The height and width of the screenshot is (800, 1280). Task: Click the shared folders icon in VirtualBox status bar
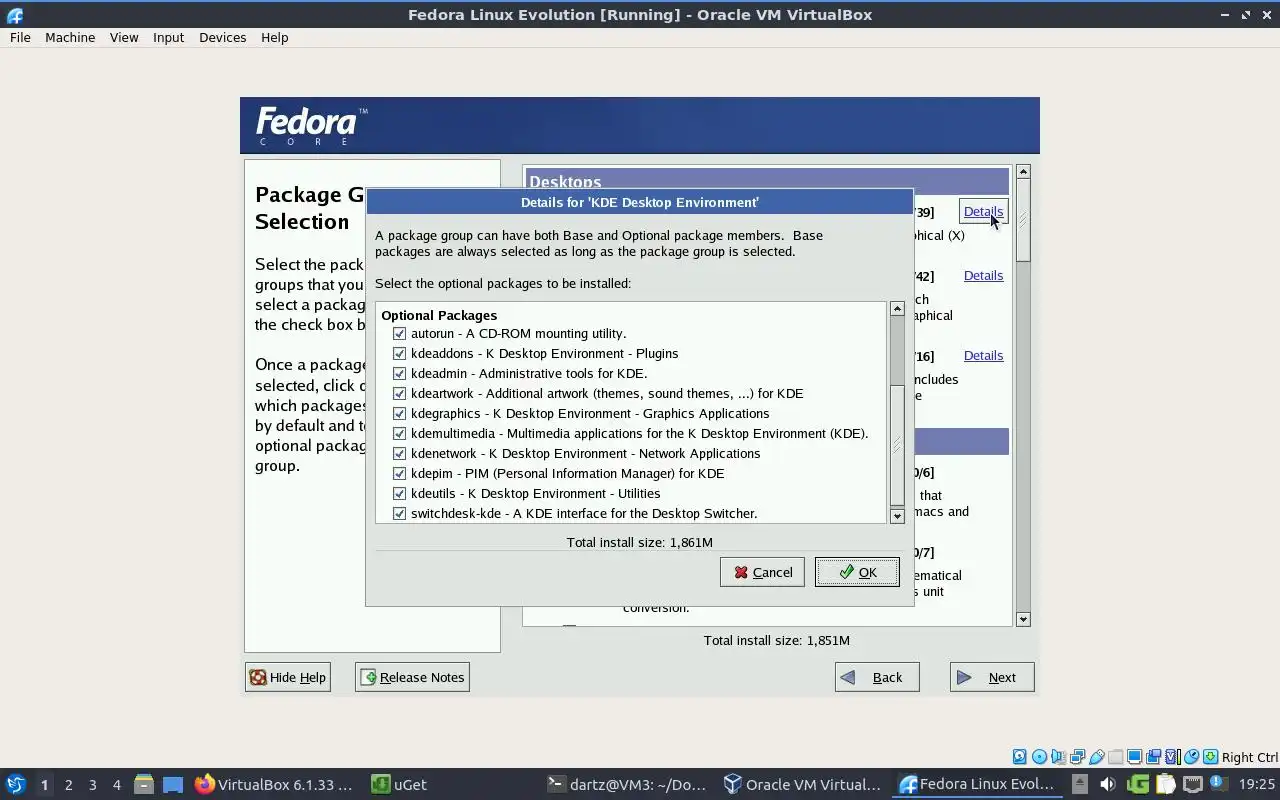point(1116,757)
